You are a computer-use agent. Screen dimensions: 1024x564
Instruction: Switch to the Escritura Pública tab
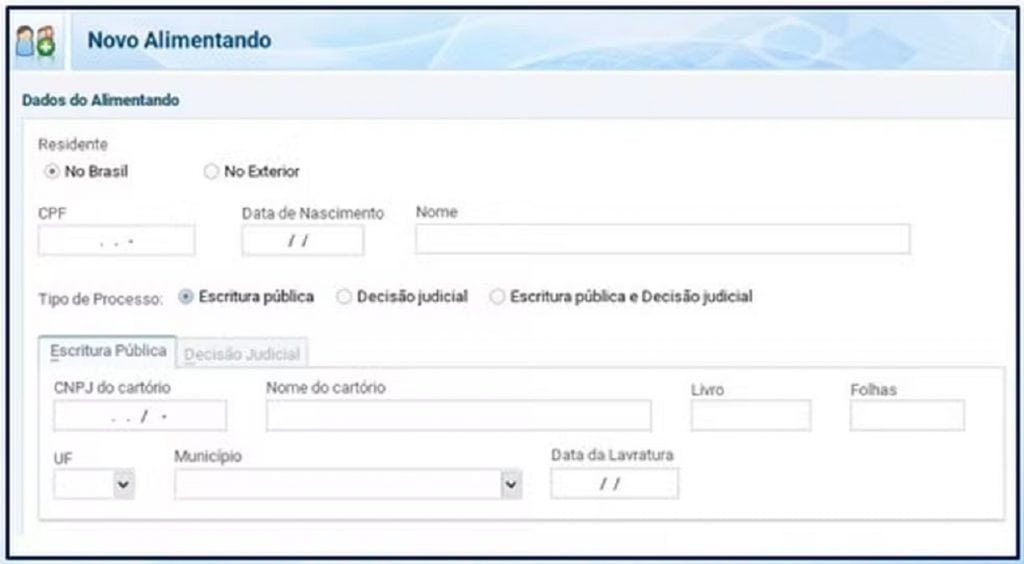coord(108,351)
